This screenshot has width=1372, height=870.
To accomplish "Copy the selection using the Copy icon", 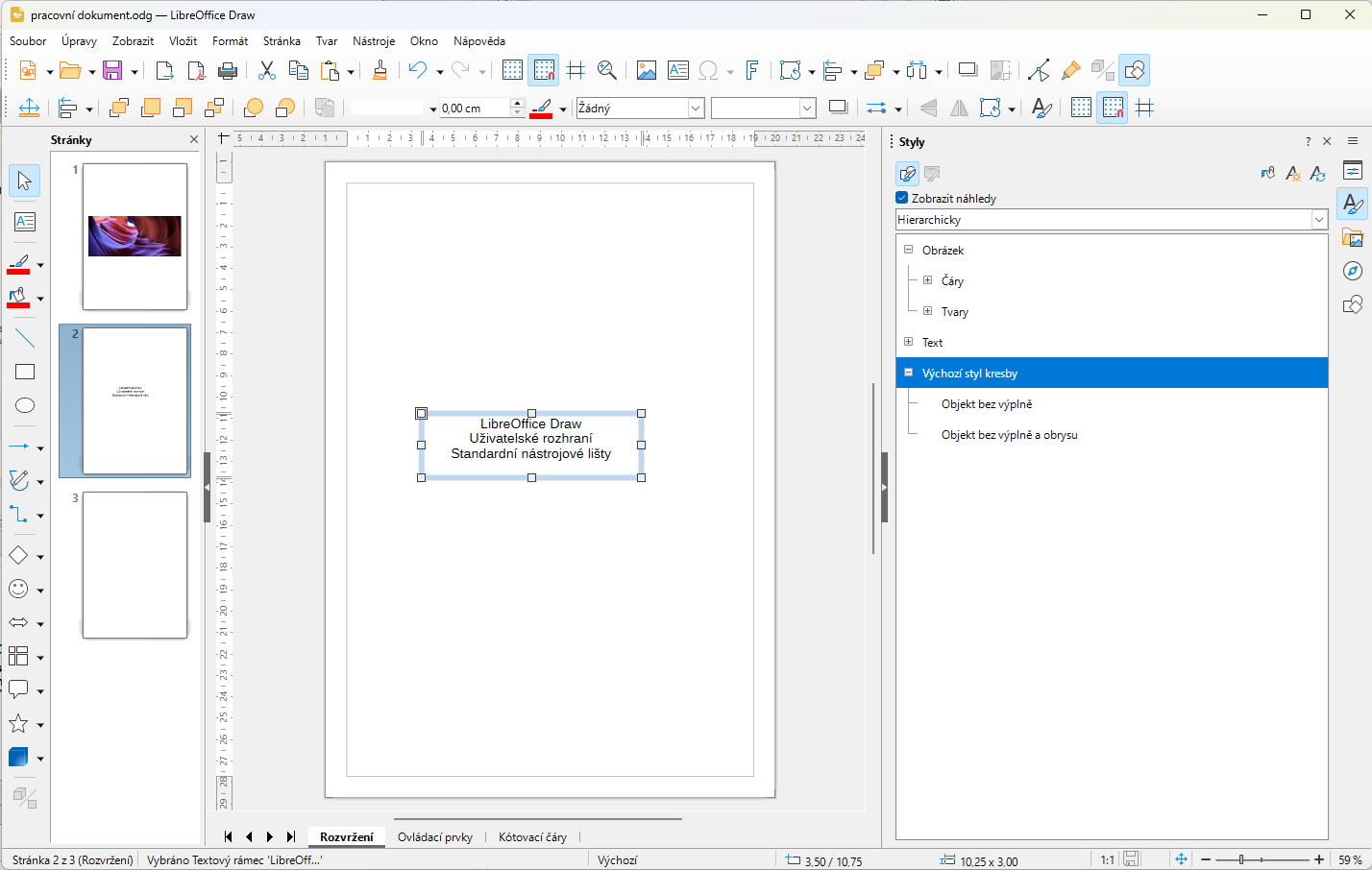I will click(299, 70).
